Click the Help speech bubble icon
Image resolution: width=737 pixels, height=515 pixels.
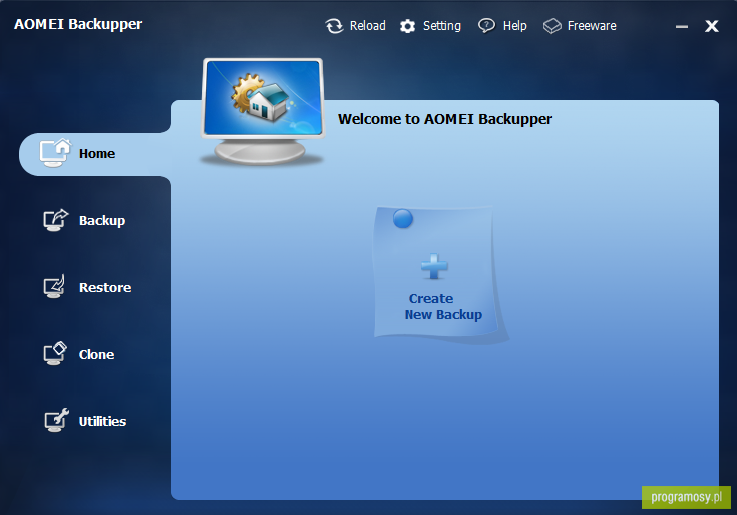(x=486, y=26)
